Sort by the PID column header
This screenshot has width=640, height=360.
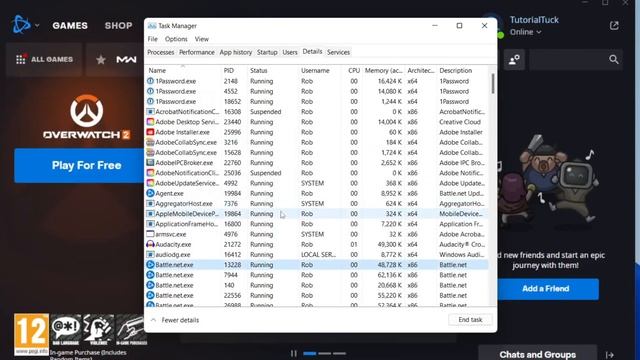235,71
